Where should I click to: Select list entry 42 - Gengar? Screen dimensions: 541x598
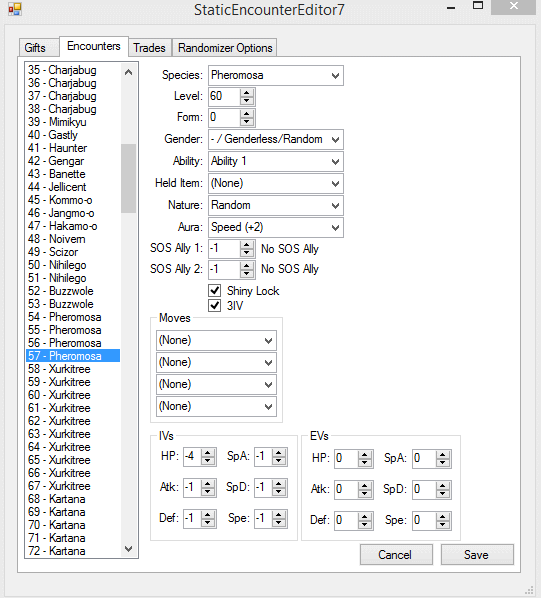pyautogui.click(x=73, y=161)
